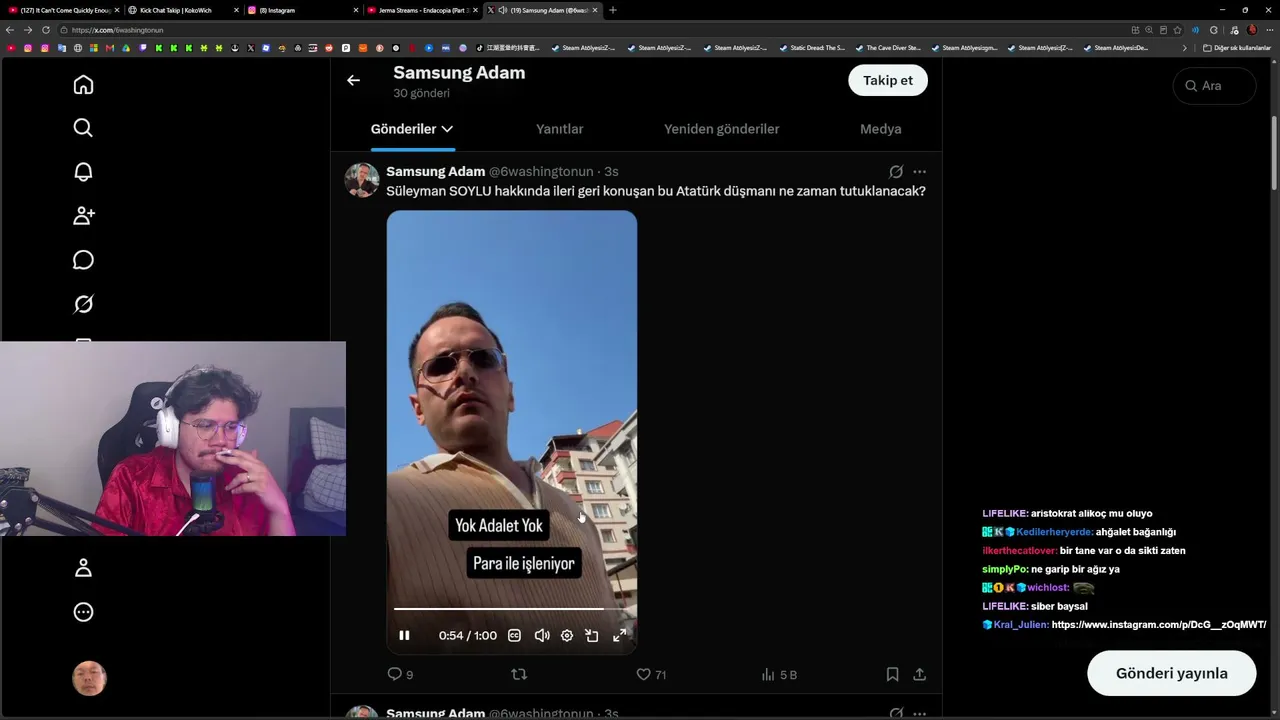This screenshot has width=1280, height=720.
Task: Expand the Gönderiler tab dropdown chevron
Action: point(447,129)
